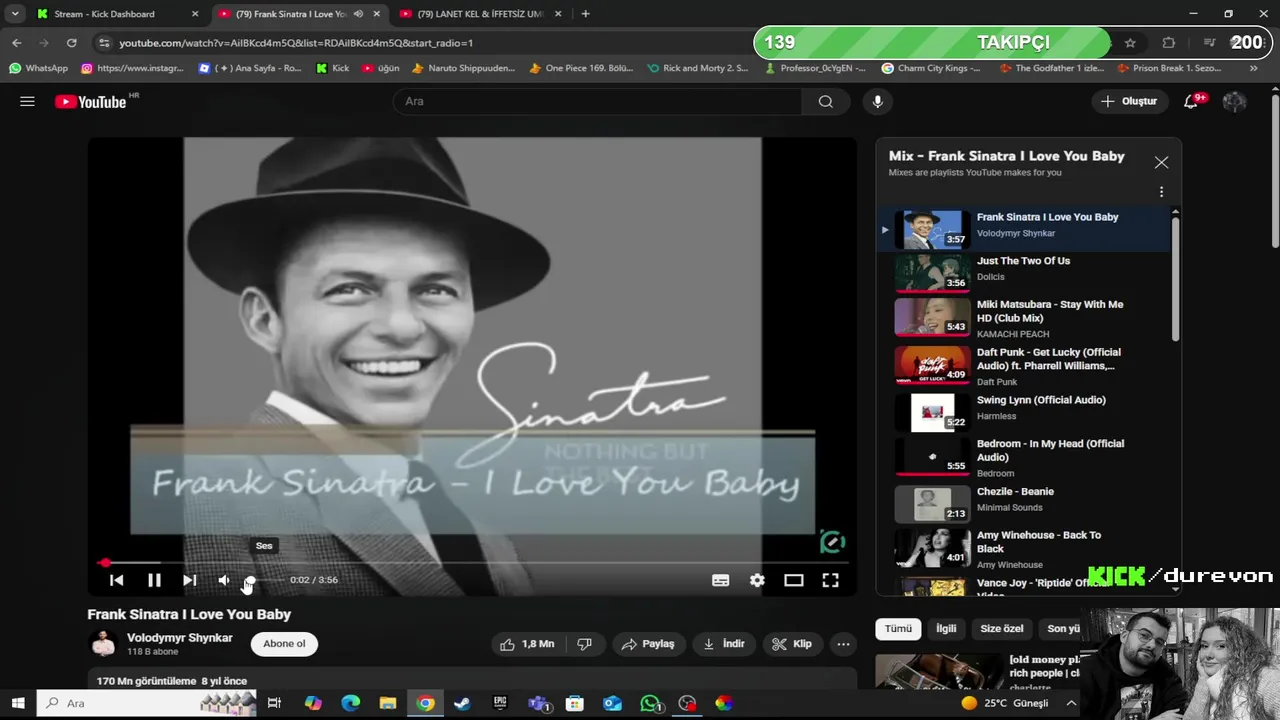Screen dimensions: 1280x720
Task: Bookmark this page with the star
Action: 1130,43
